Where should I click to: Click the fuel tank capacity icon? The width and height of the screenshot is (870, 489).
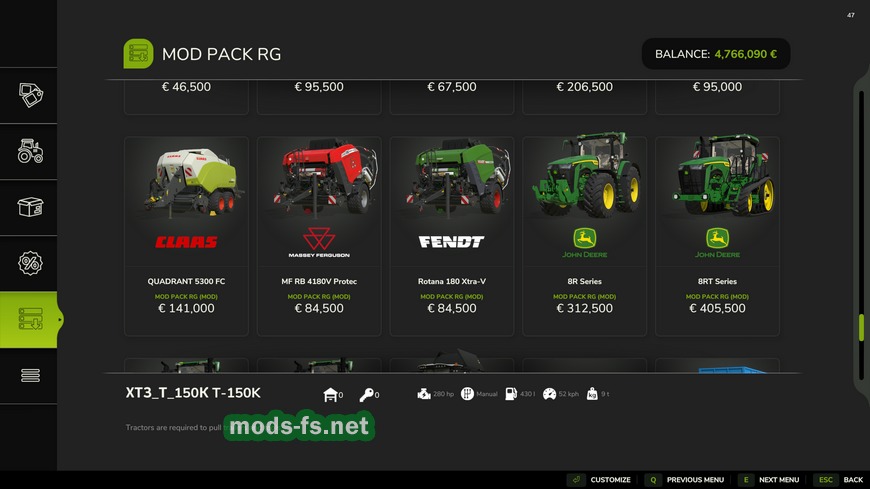click(511, 394)
